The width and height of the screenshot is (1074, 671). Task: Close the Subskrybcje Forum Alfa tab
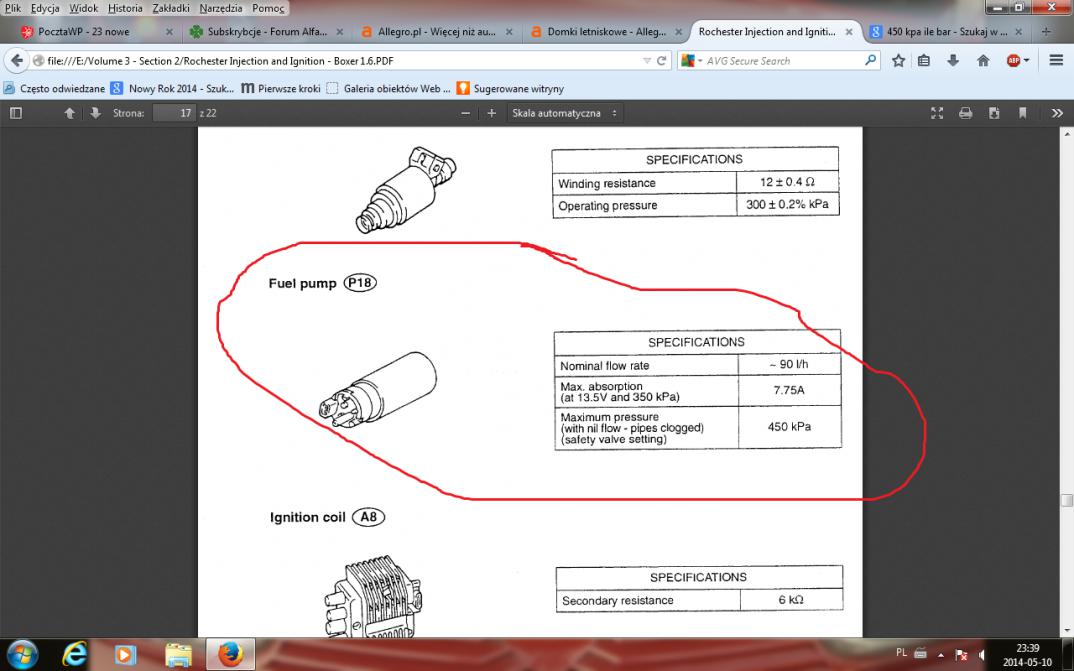coord(339,31)
